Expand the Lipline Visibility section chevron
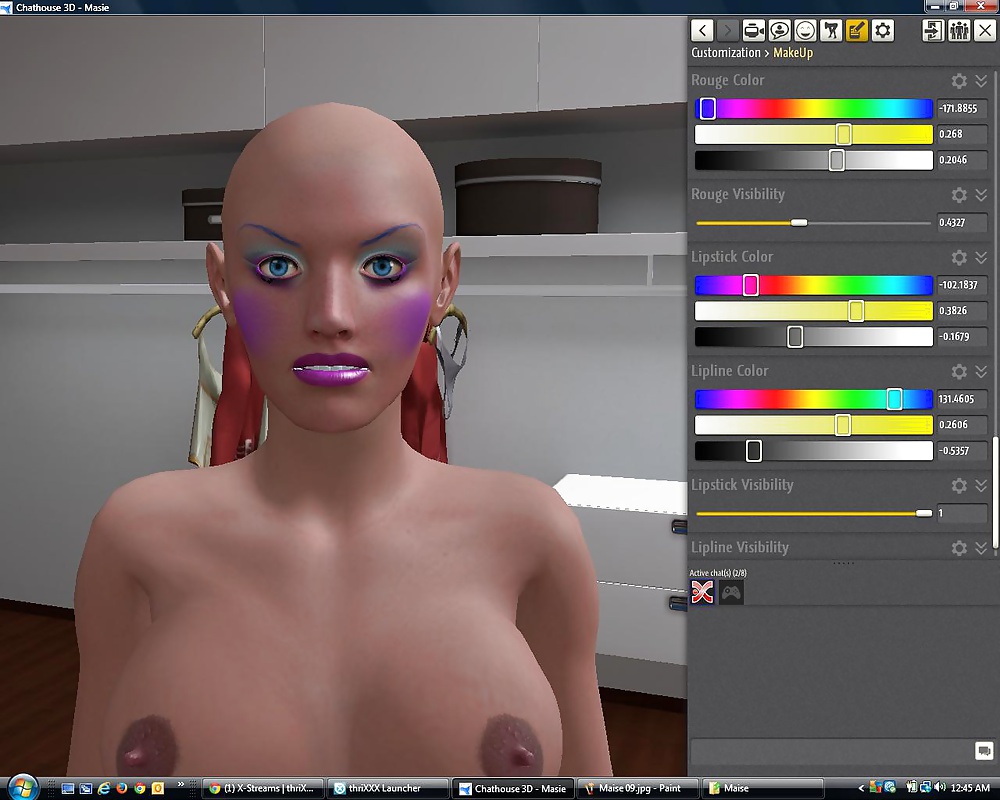 pos(981,548)
